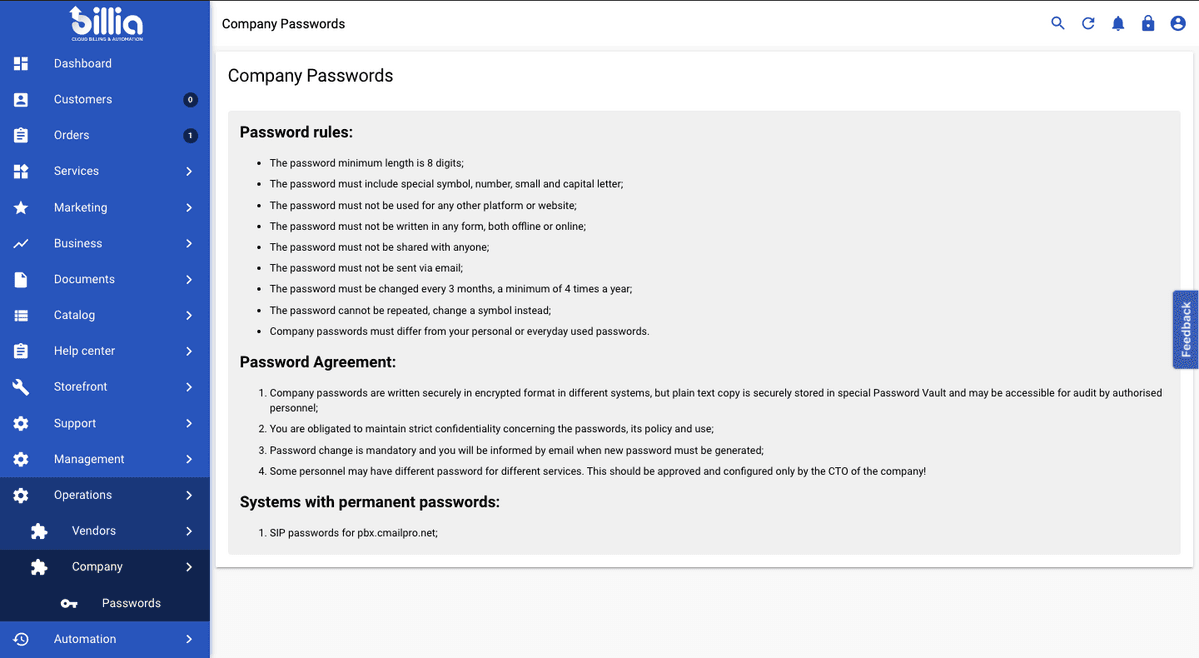This screenshot has width=1199, height=658.
Task: Click the Marketing star icon
Action: 21,208
